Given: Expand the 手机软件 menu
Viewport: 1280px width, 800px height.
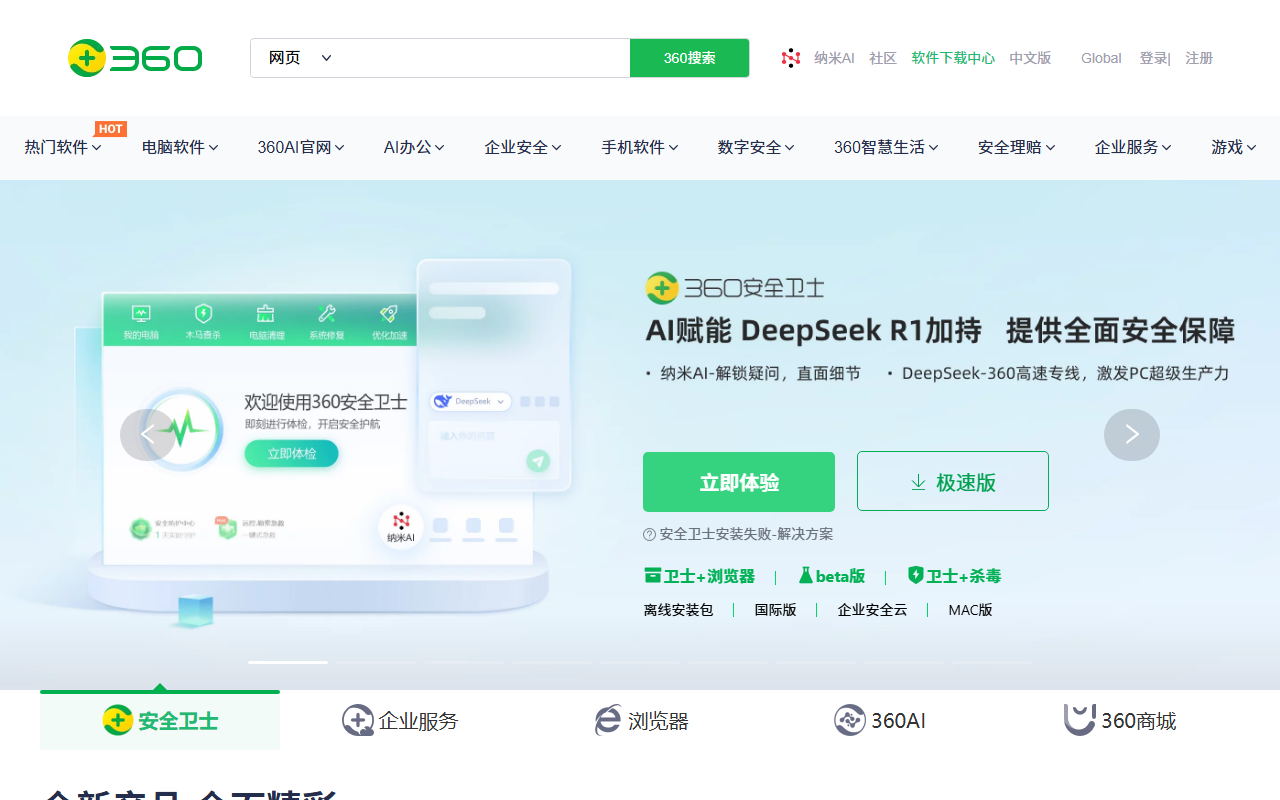Looking at the screenshot, I should pyautogui.click(x=640, y=147).
